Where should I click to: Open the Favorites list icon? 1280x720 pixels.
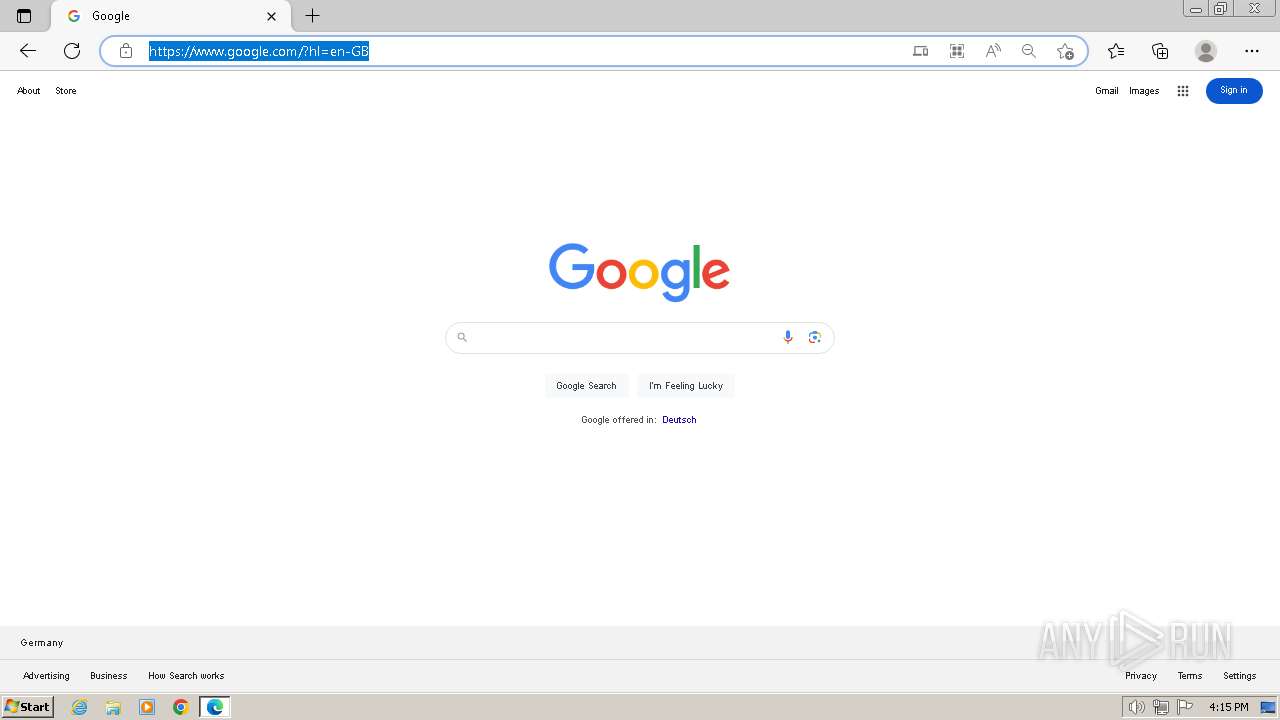tap(1116, 51)
